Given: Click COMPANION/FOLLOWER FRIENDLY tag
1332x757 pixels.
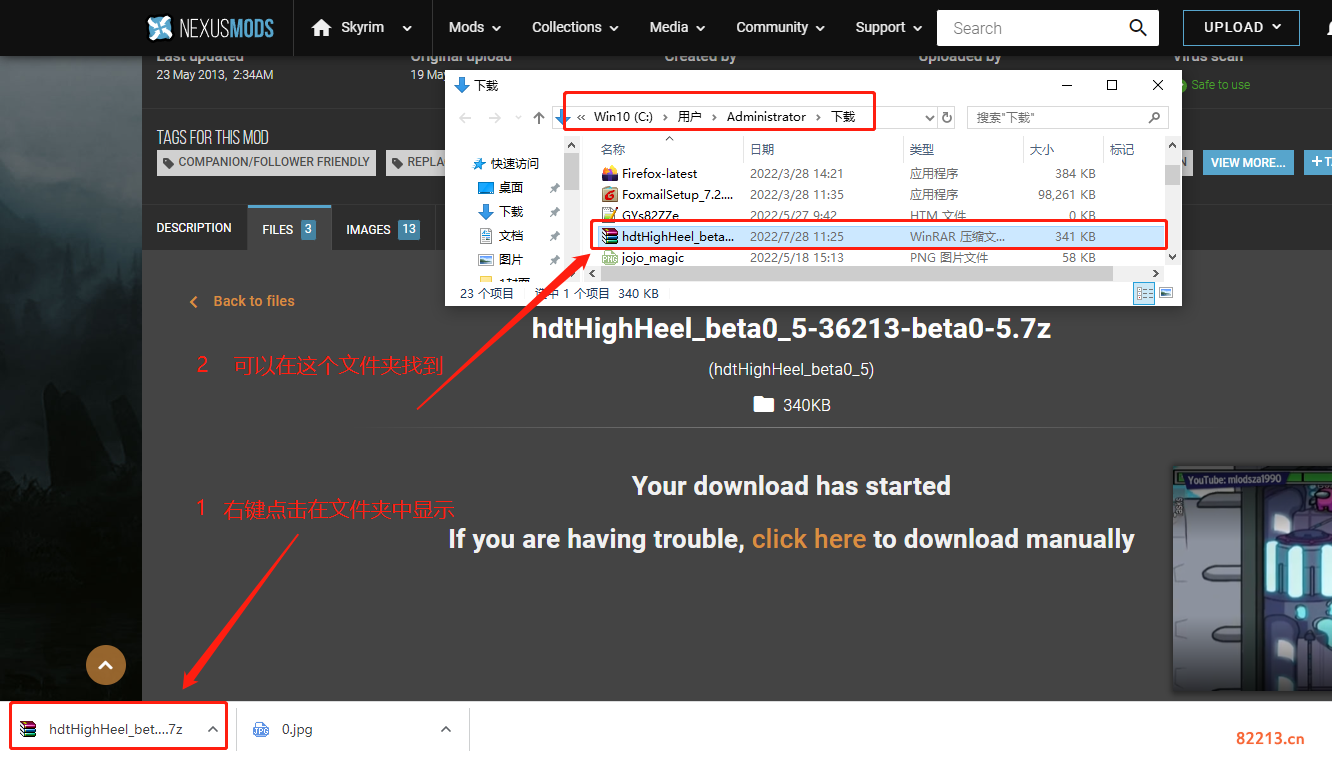Looking at the screenshot, I should click(266, 163).
